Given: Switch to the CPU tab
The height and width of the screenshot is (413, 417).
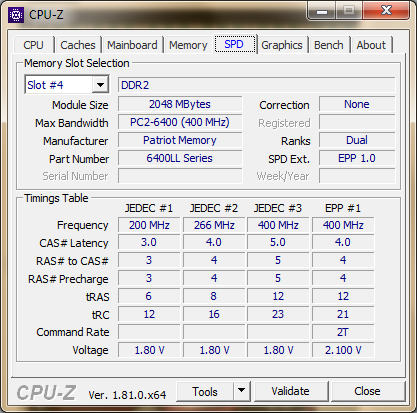Looking at the screenshot, I should pos(33,45).
